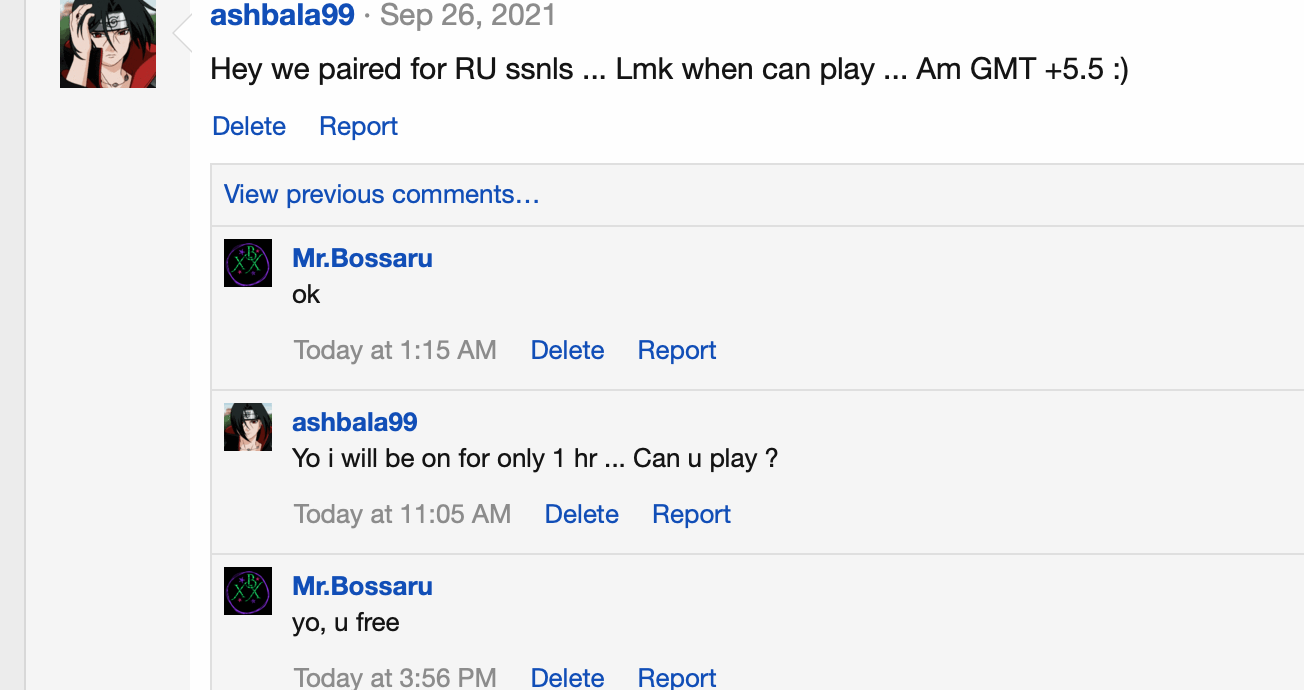This screenshot has width=1304, height=690.
Task: Delete the 'yo, u free' comment
Action: 567,677
